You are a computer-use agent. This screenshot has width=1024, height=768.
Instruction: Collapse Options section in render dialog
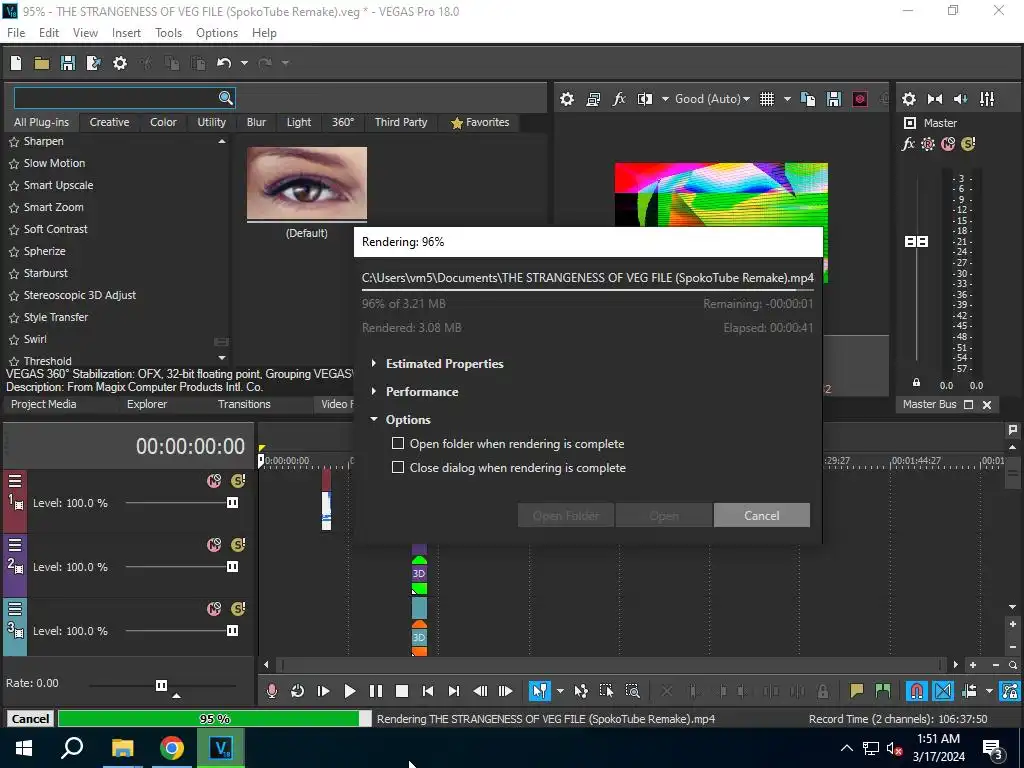[x=374, y=419]
